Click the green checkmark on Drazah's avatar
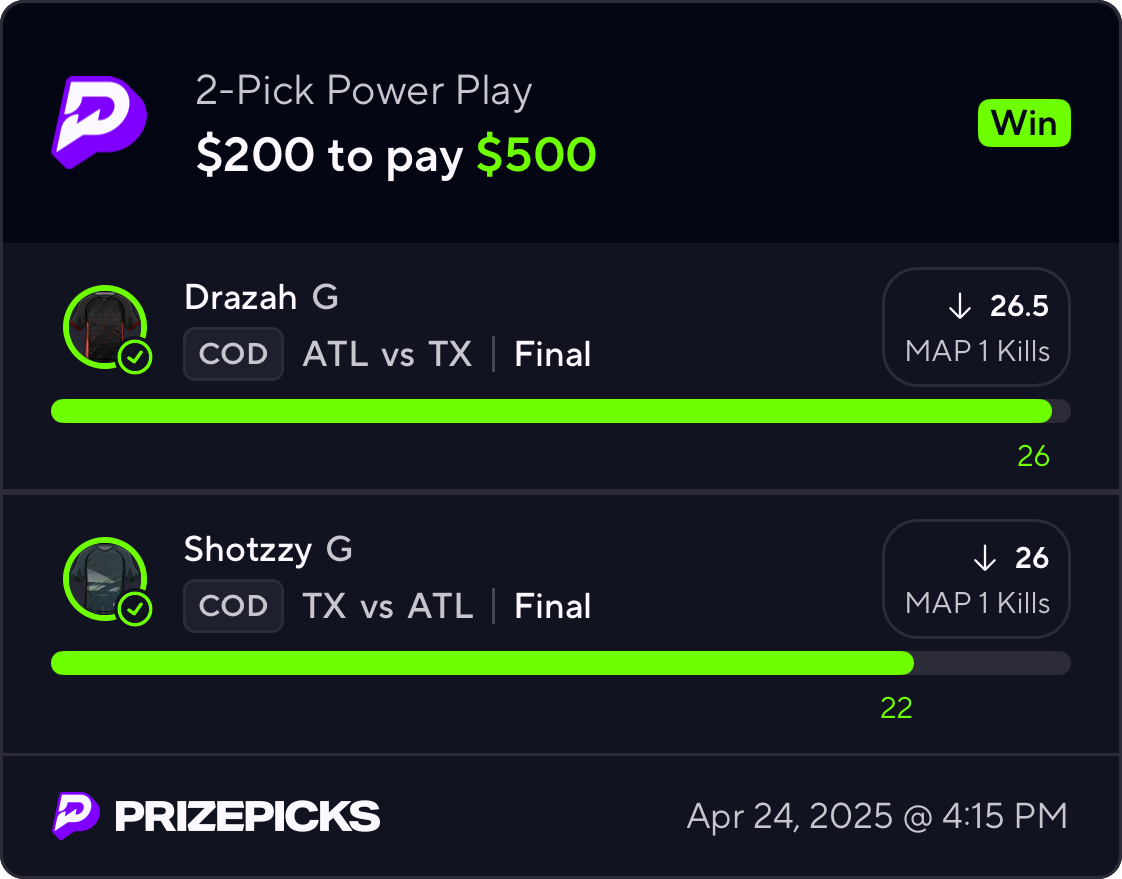Screen dimensions: 1122x879 tap(135, 356)
